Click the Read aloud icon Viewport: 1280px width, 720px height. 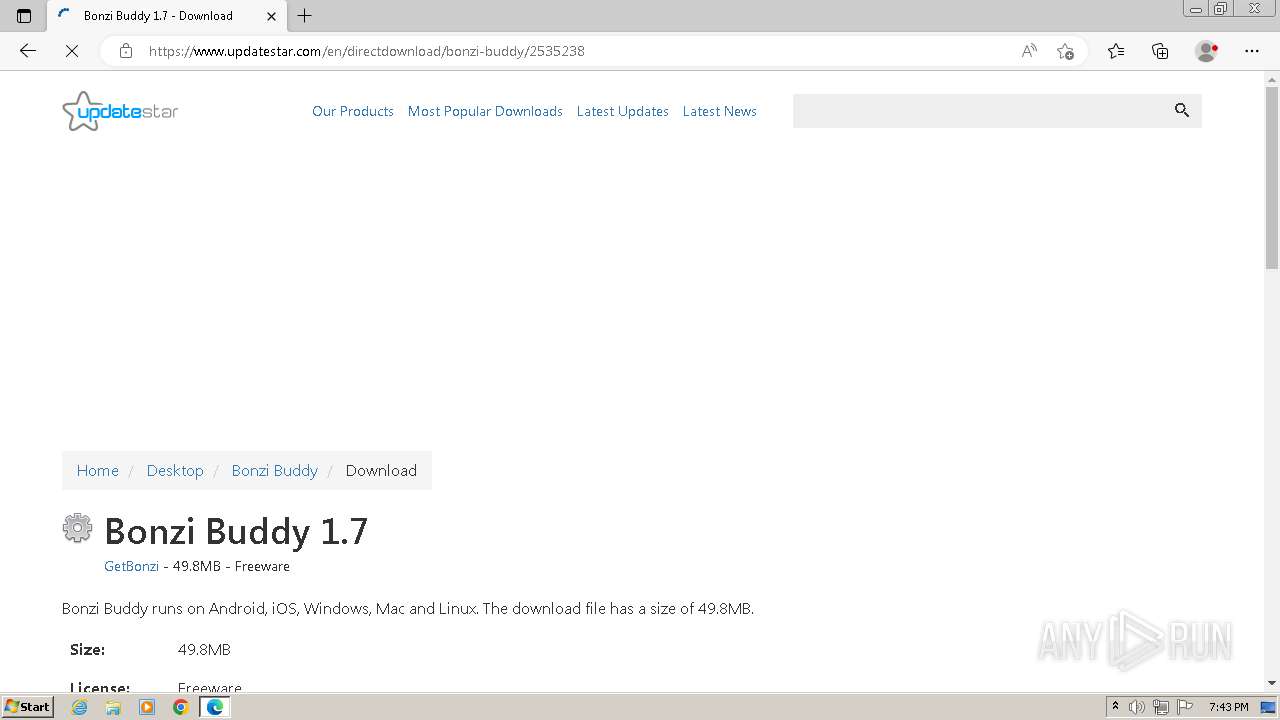tap(1029, 51)
